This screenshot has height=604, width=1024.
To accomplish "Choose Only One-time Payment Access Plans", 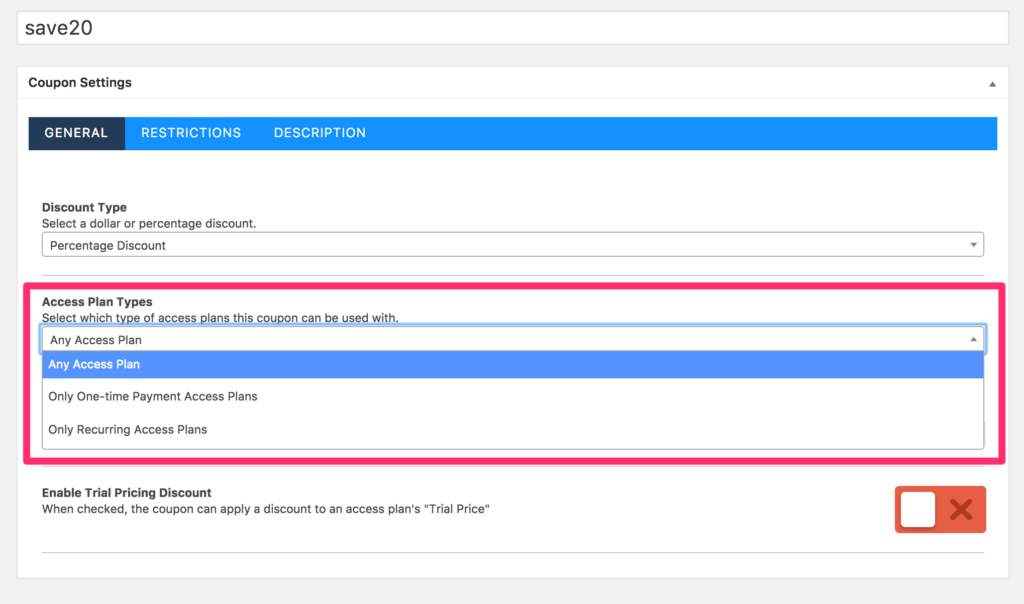I will coord(513,396).
